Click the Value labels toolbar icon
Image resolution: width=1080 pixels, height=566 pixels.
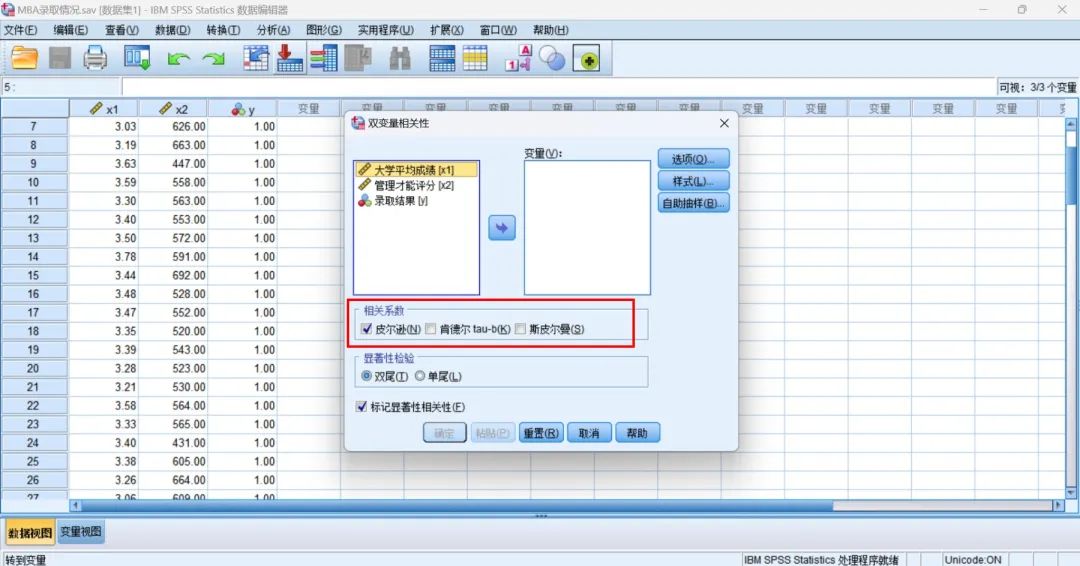[x=519, y=58]
